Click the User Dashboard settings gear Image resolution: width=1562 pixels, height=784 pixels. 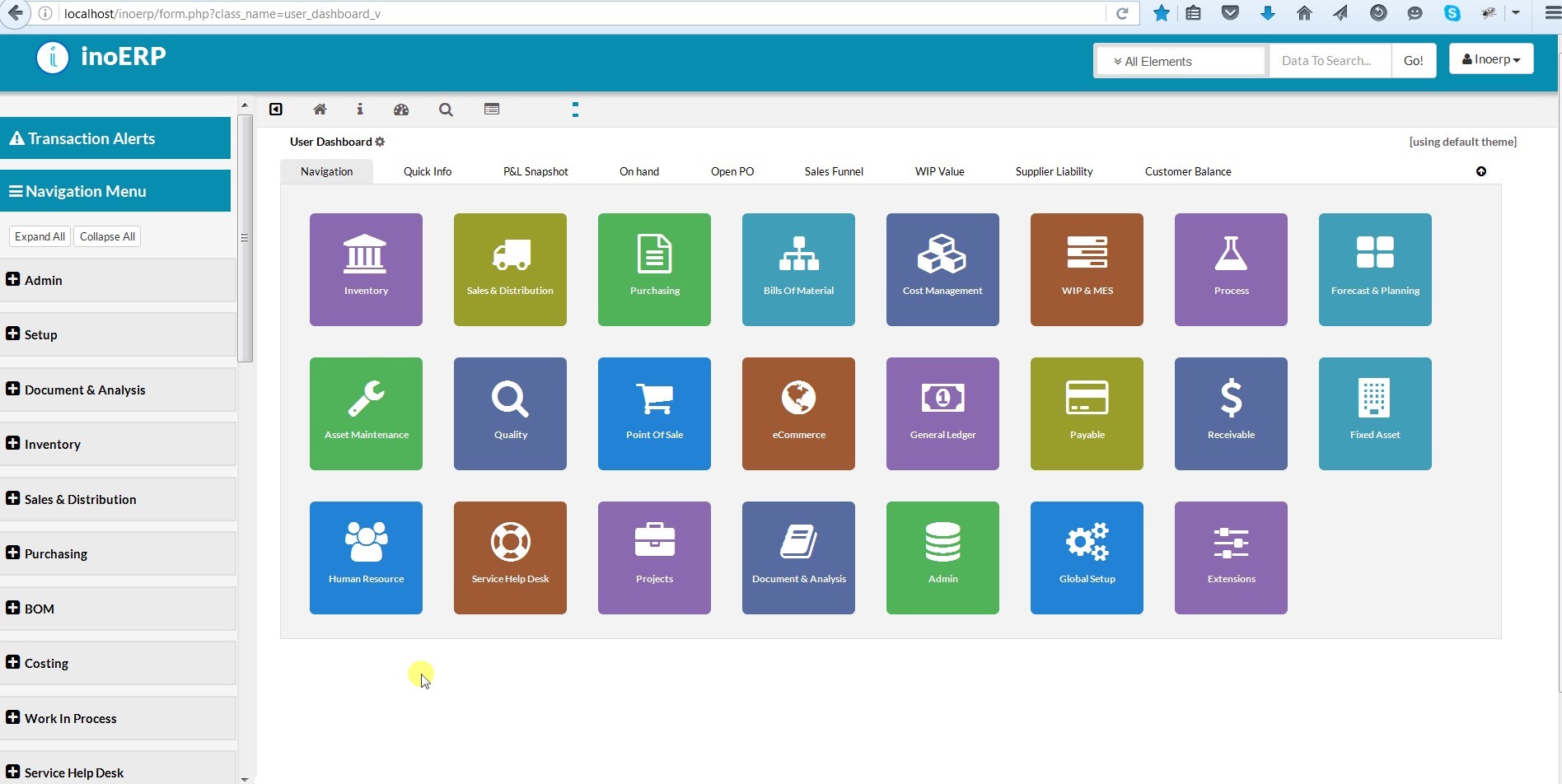pos(380,142)
